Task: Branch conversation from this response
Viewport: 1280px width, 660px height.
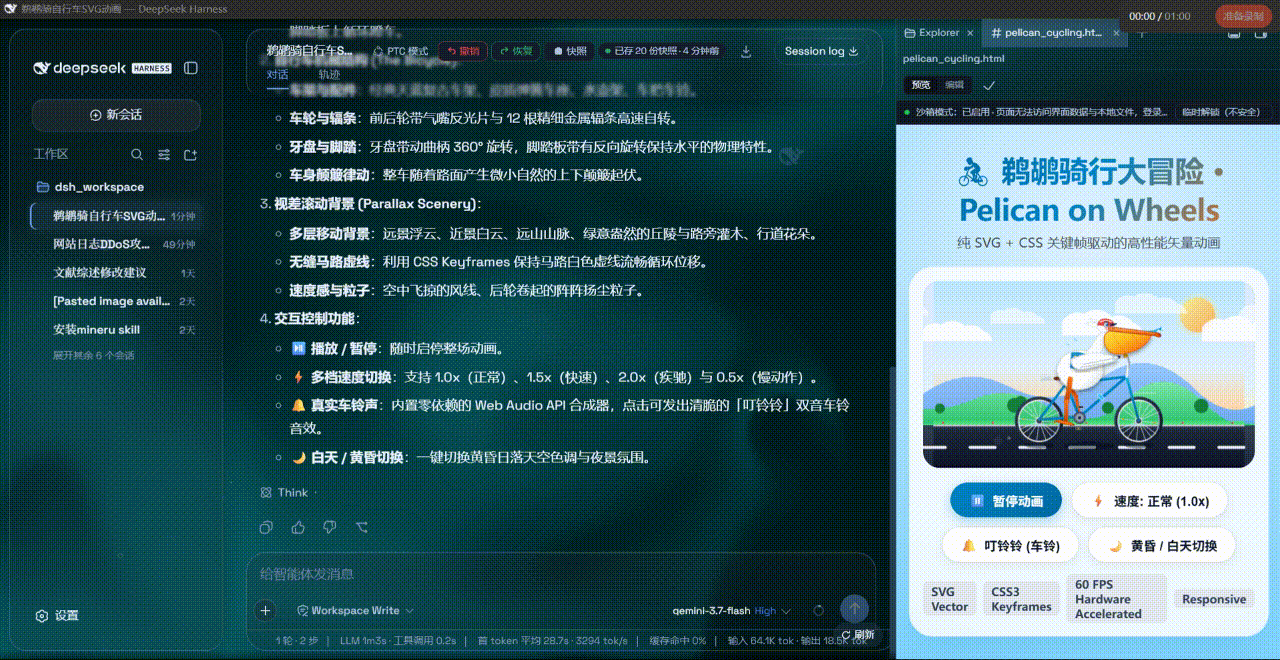Action: tap(362, 527)
